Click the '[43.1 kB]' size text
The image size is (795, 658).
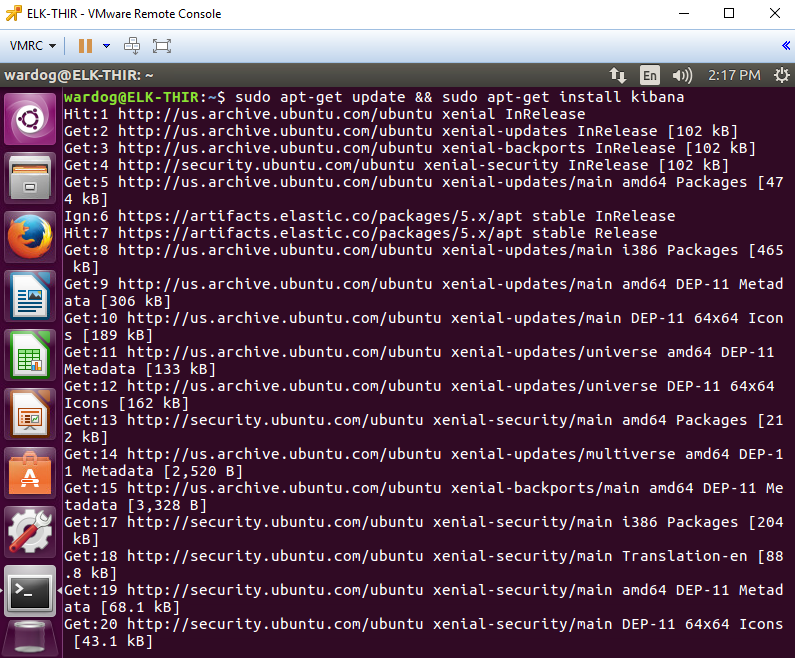click(x=113, y=641)
